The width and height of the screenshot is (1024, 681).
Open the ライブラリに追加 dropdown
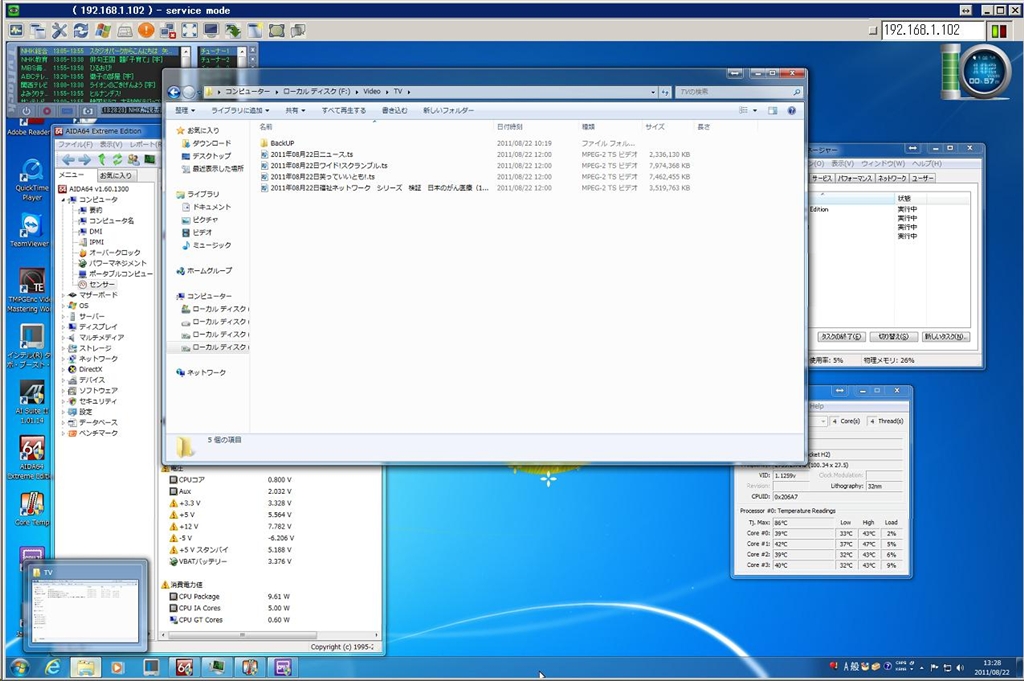240,110
